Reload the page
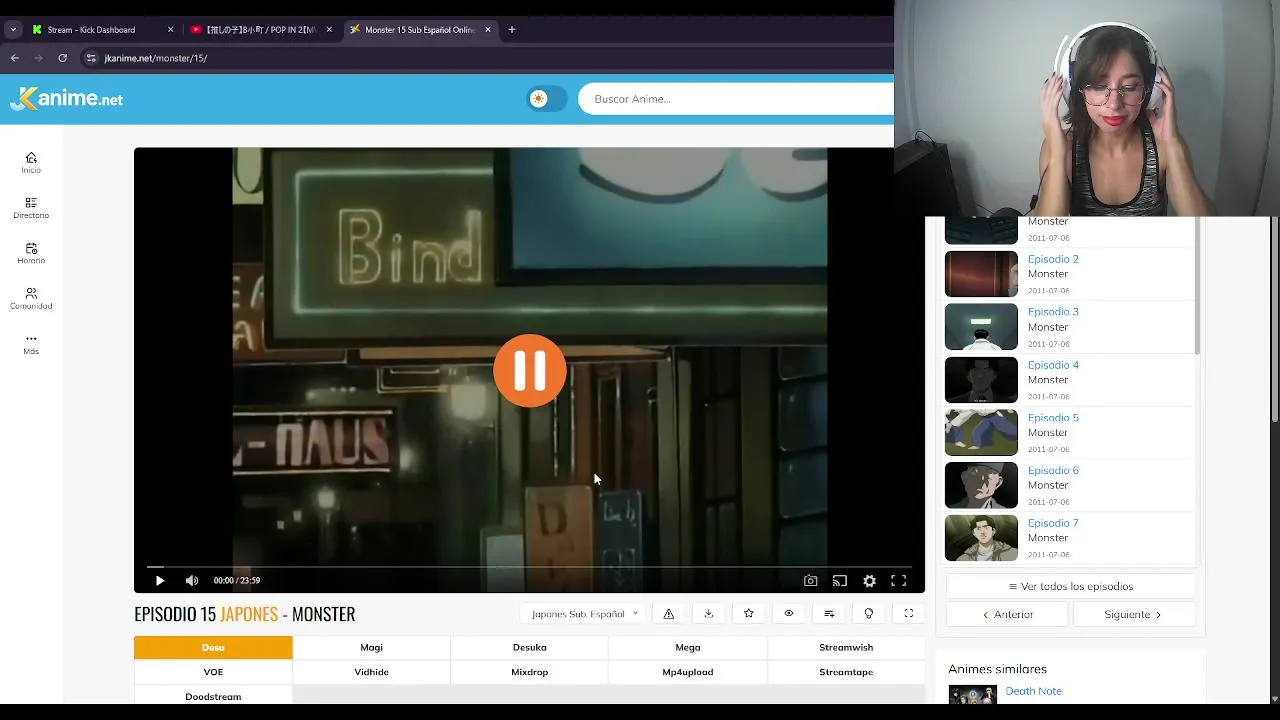This screenshot has width=1280, height=720. 63,58
